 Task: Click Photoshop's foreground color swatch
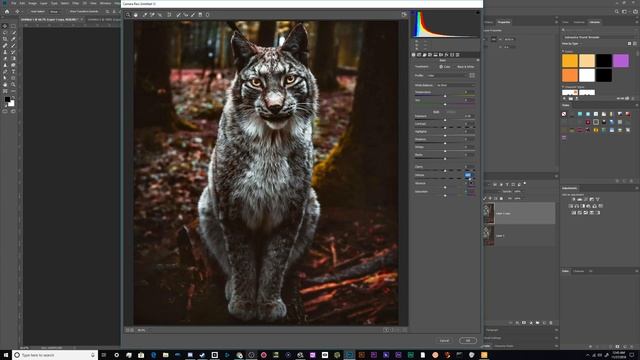pyautogui.click(x=7, y=99)
